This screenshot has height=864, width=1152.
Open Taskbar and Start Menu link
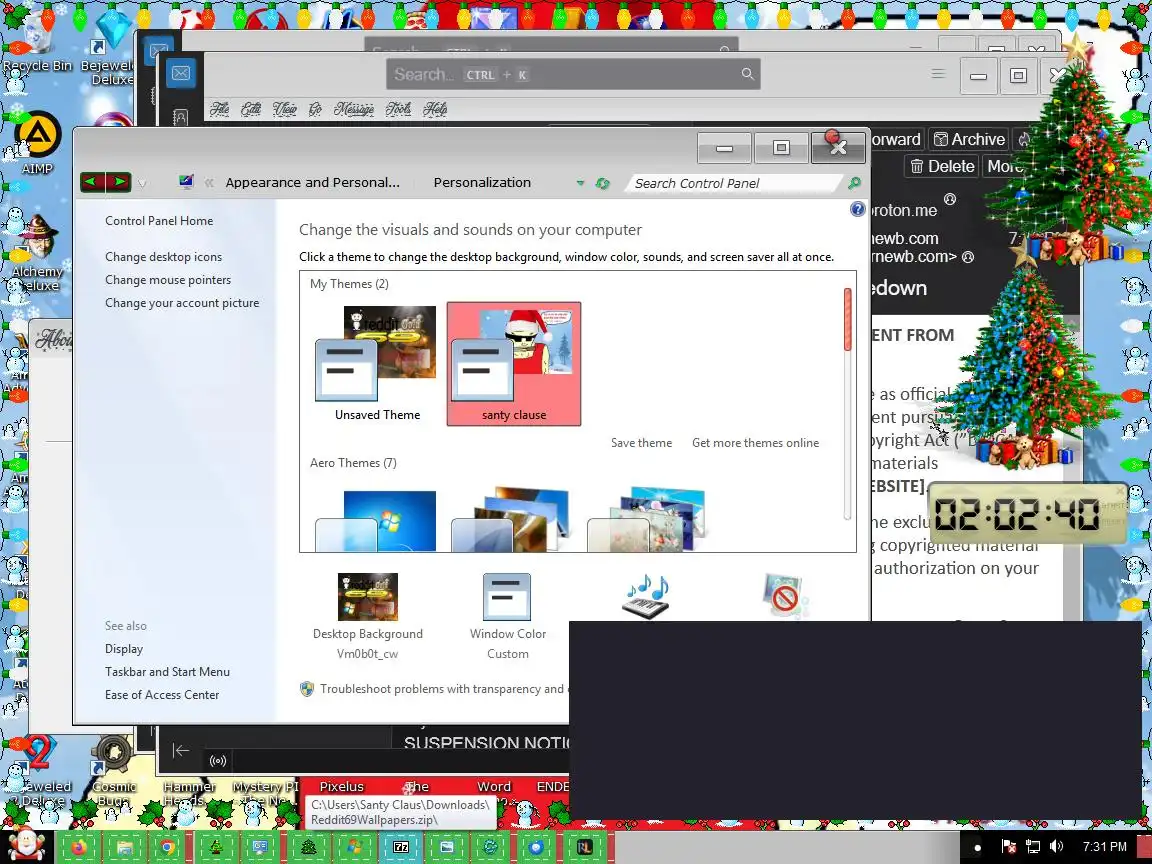pos(167,672)
